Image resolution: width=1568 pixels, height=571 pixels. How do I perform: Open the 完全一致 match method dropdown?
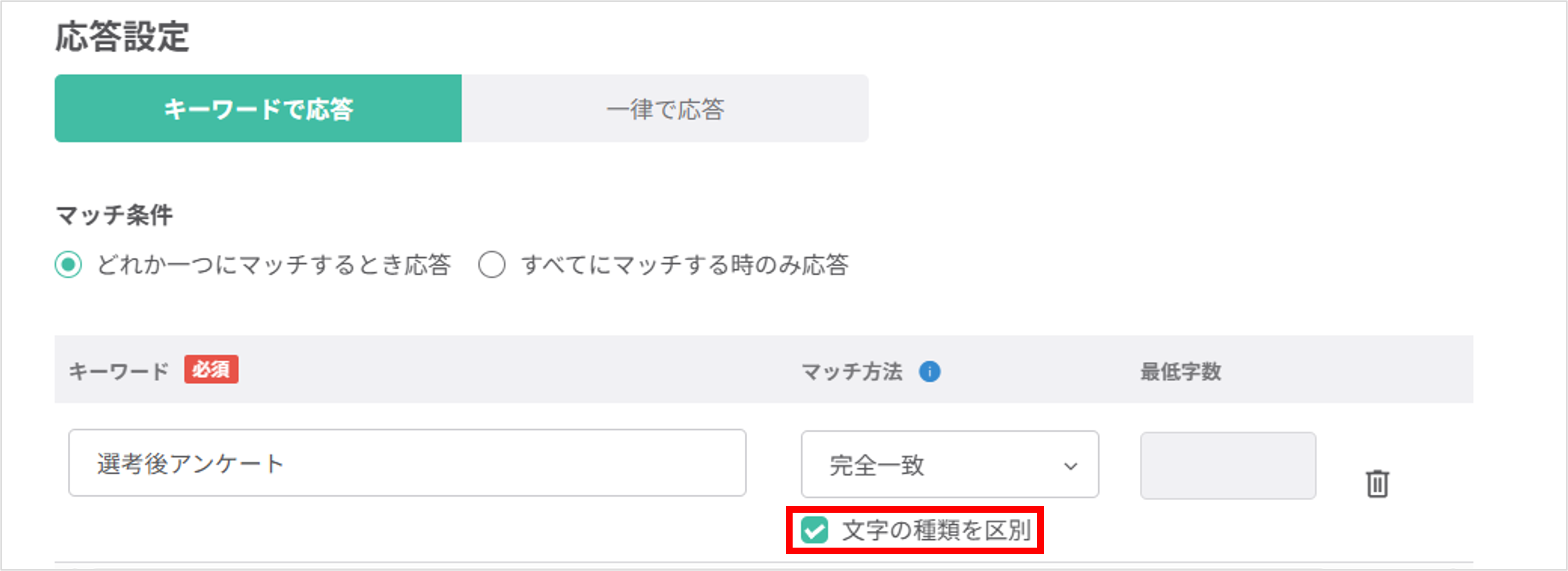point(950,465)
